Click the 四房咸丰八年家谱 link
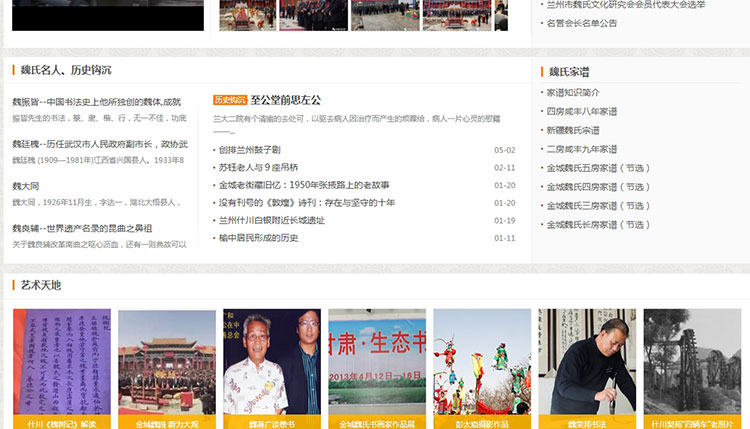 tap(581, 111)
